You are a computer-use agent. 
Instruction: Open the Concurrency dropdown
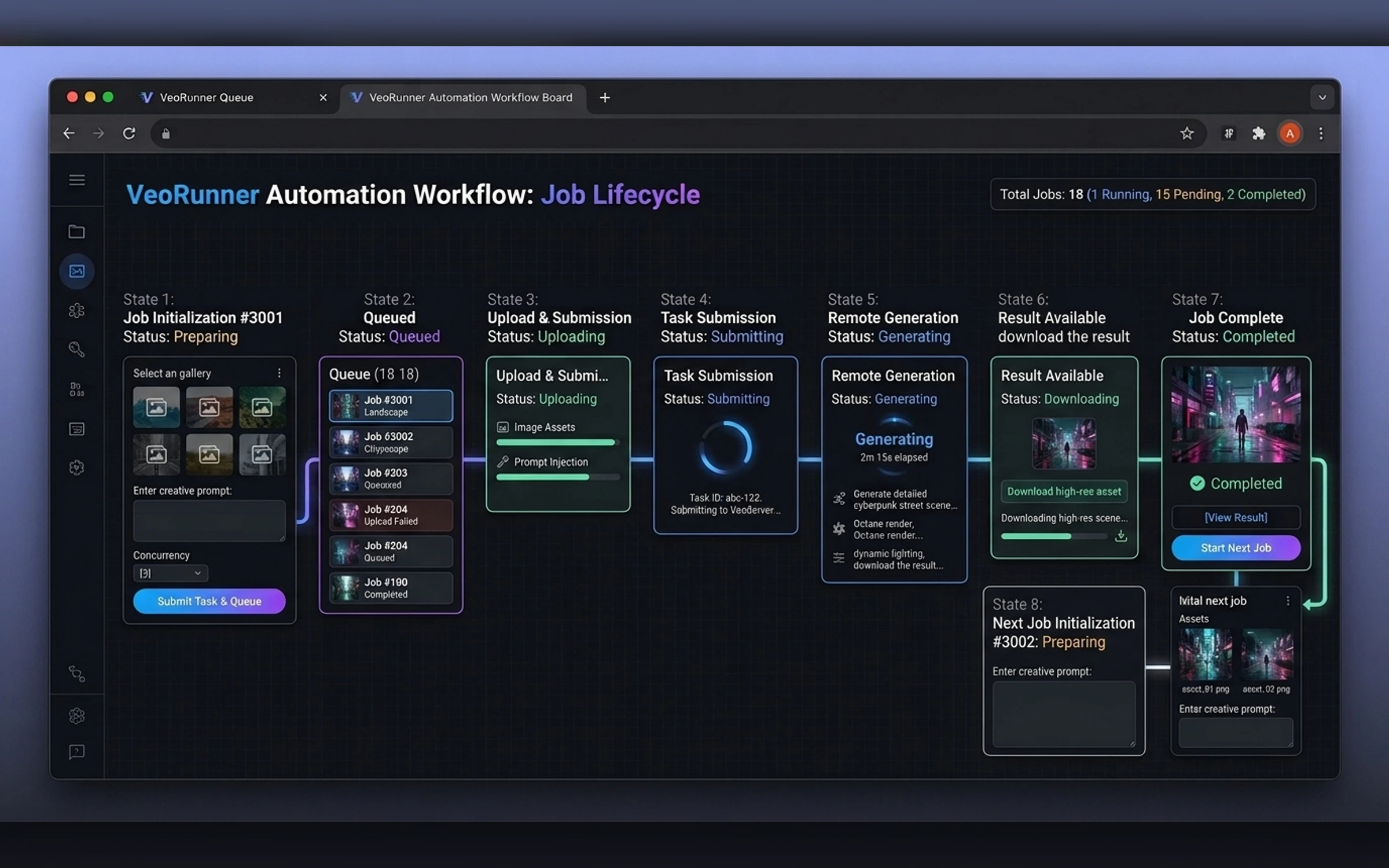170,573
